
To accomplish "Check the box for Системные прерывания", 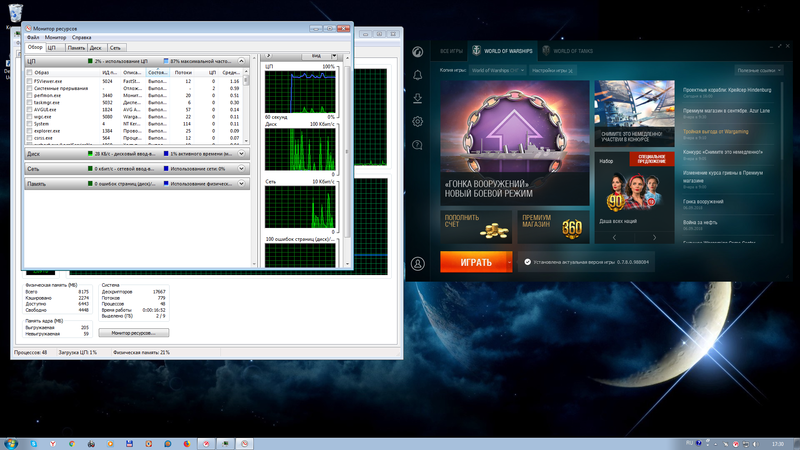I will 30,88.
